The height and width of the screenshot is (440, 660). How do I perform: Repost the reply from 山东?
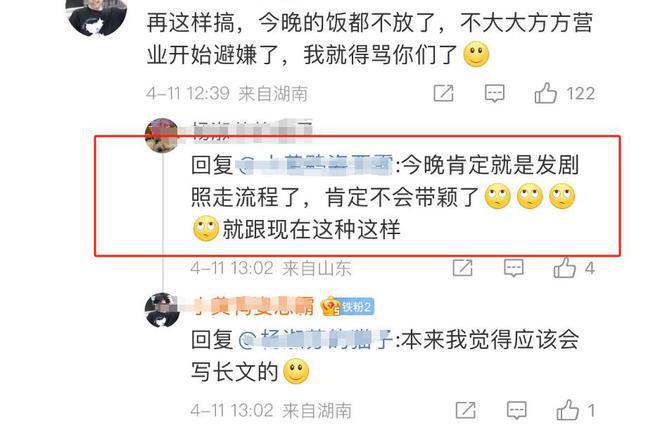click(463, 268)
